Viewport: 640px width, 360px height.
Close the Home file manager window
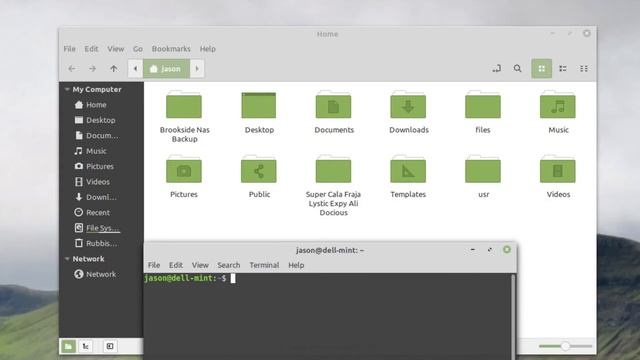point(587,33)
